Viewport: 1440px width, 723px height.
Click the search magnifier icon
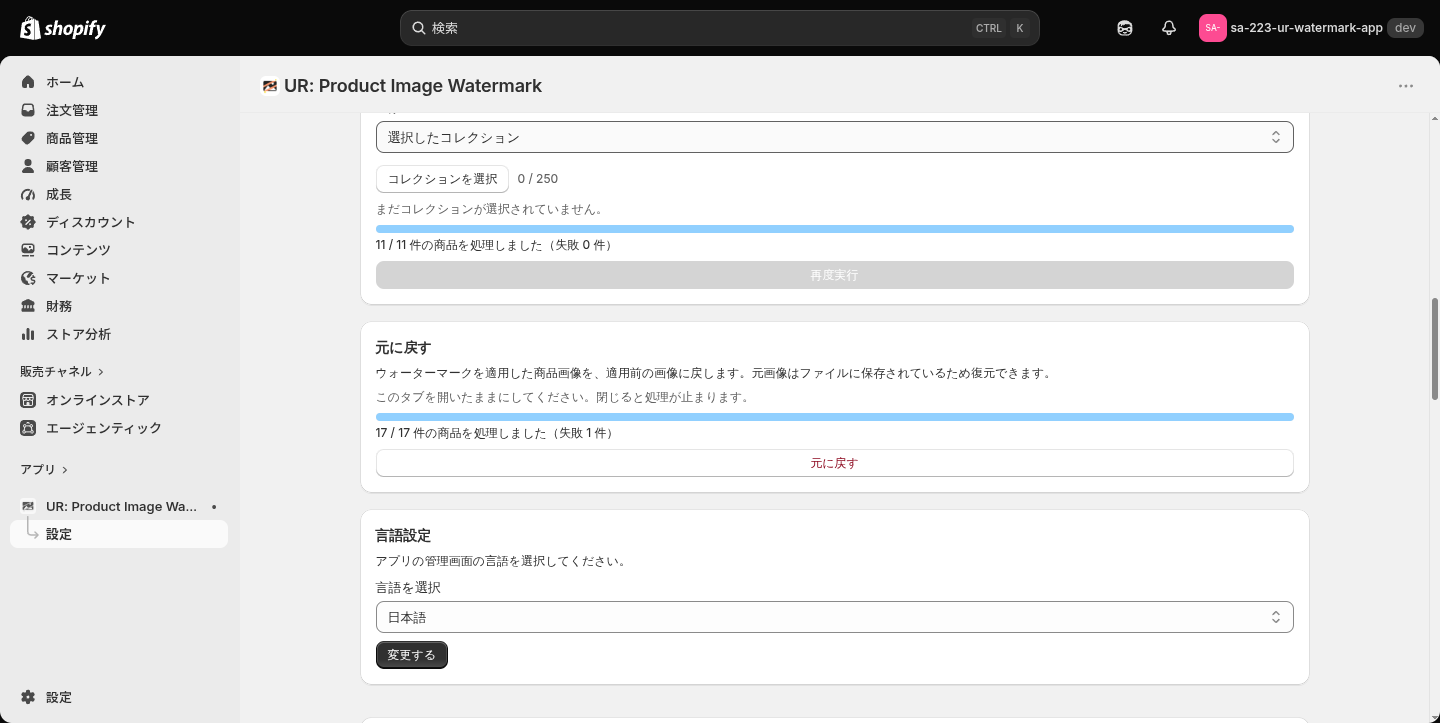tap(419, 28)
